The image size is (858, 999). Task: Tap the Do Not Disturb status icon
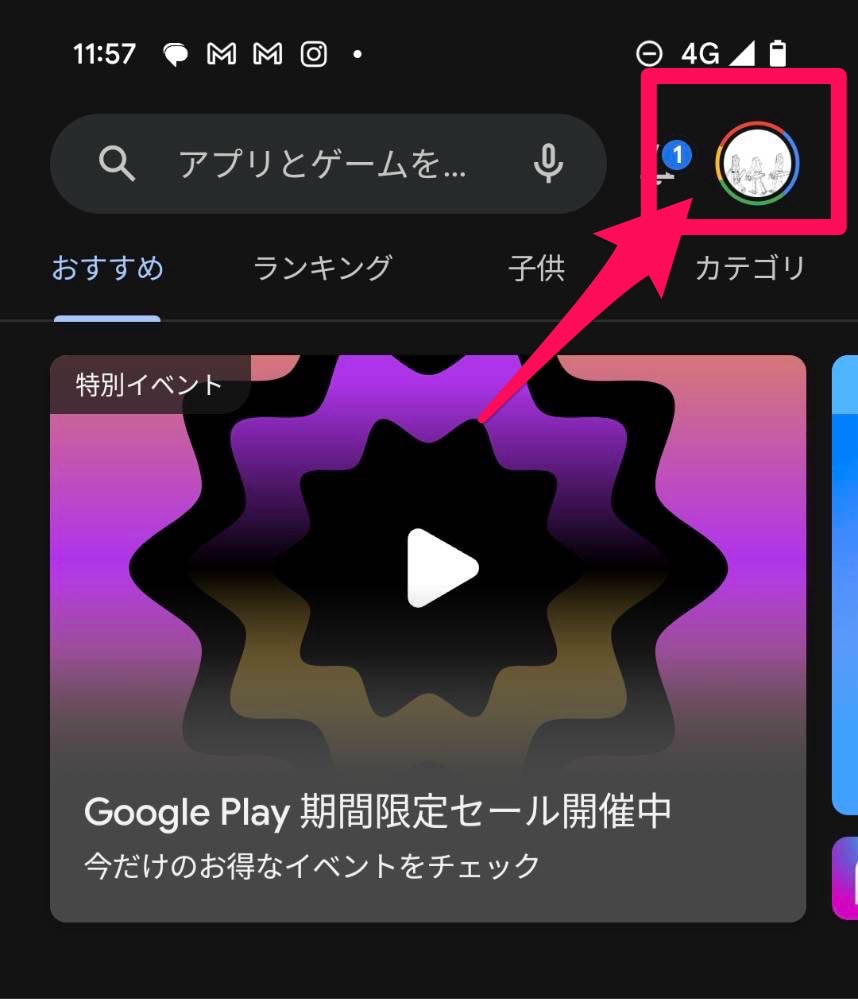pyautogui.click(x=649, y=54)
